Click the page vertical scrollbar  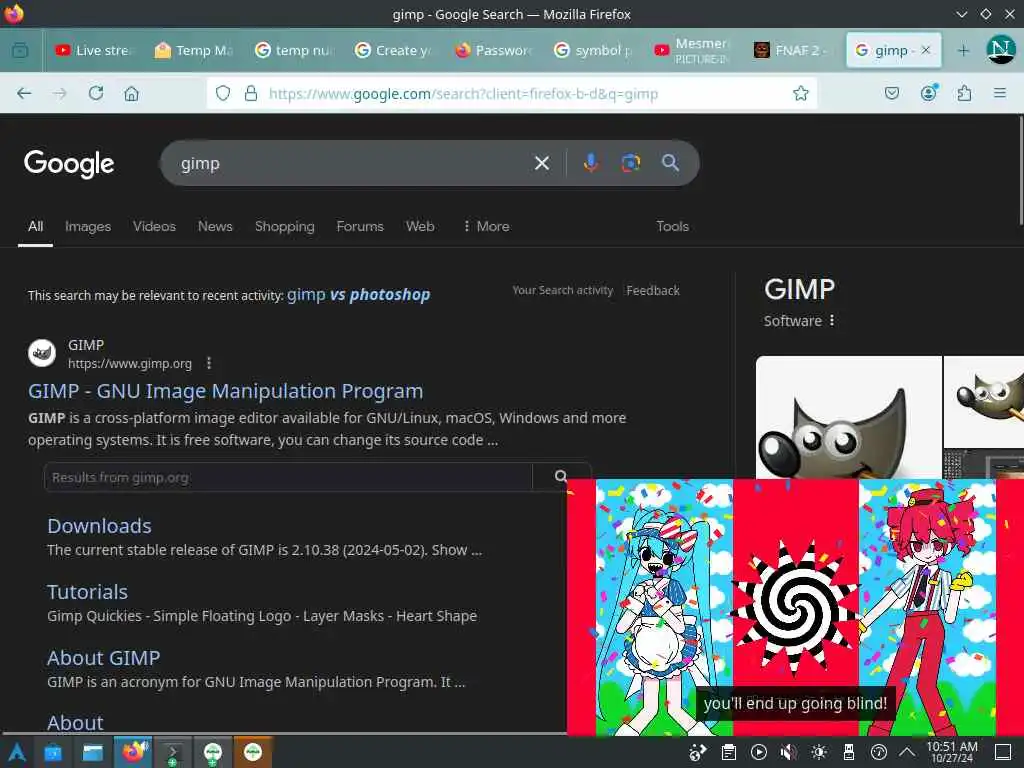pos(1021,171)
